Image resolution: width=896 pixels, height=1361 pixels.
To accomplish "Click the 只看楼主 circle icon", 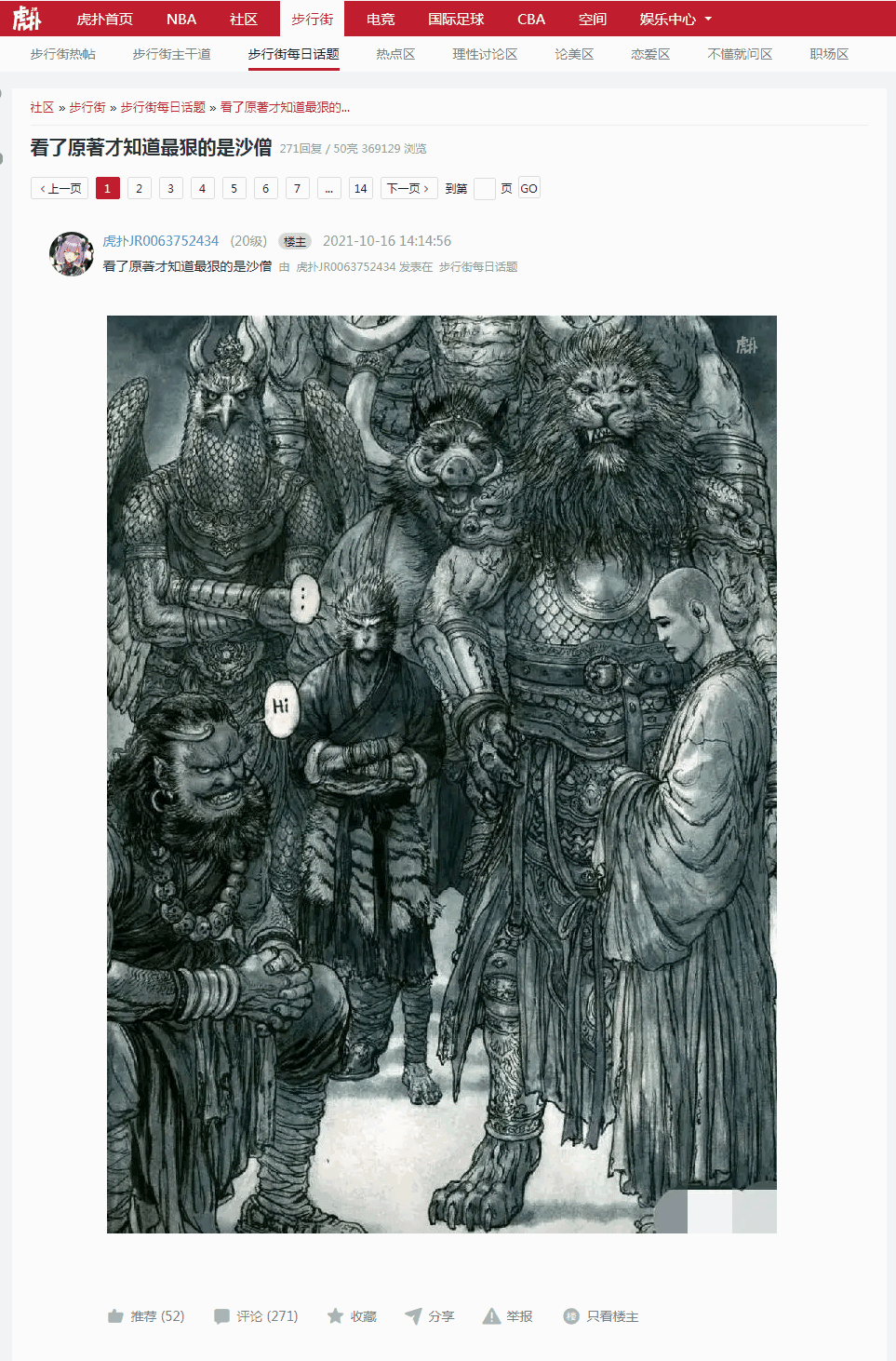I will (x=571, y=1316).
